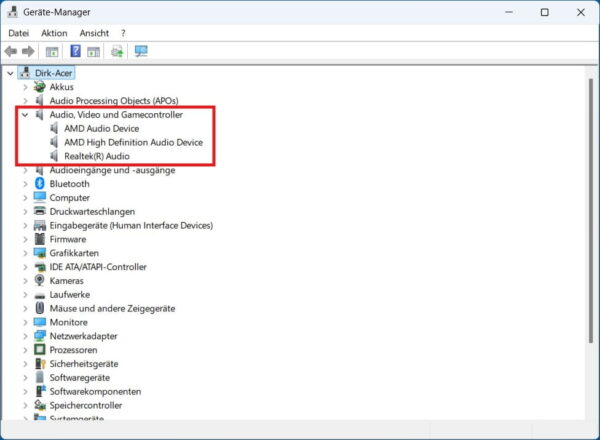Open the ? help menu
Screen dimensions: 600x440
tap(123, 33)
